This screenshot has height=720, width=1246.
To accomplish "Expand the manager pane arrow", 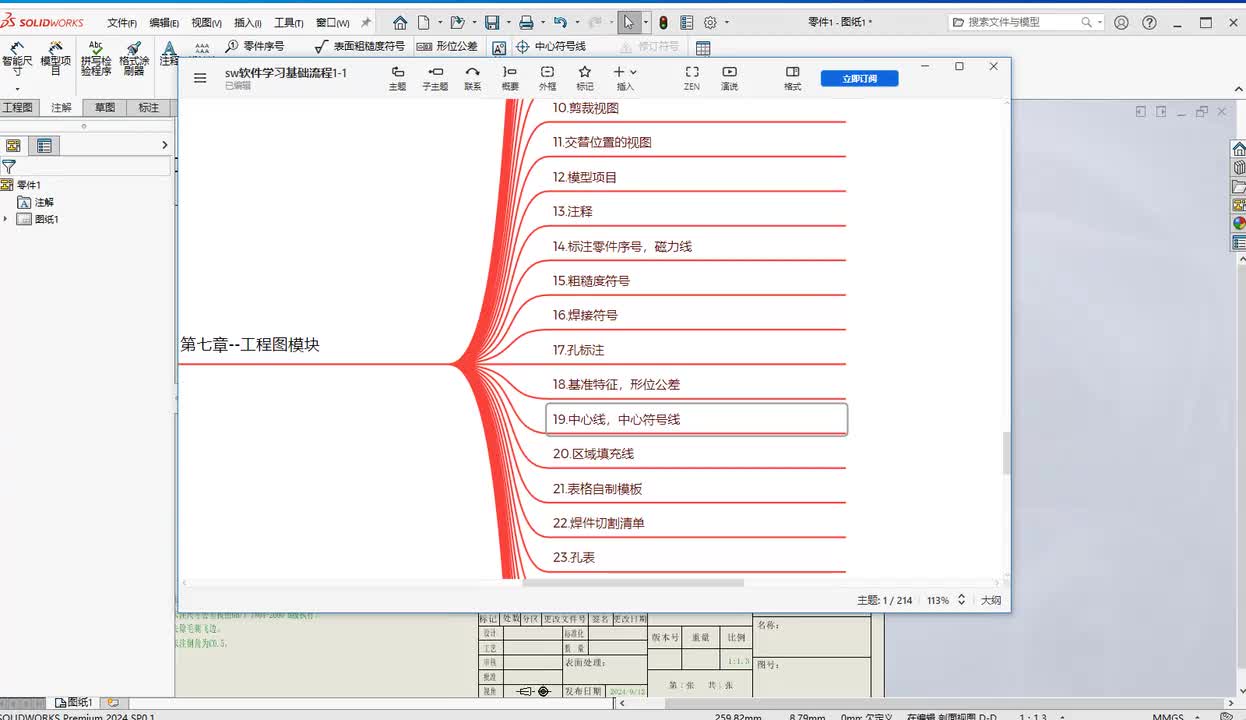I will coord(165,145).
